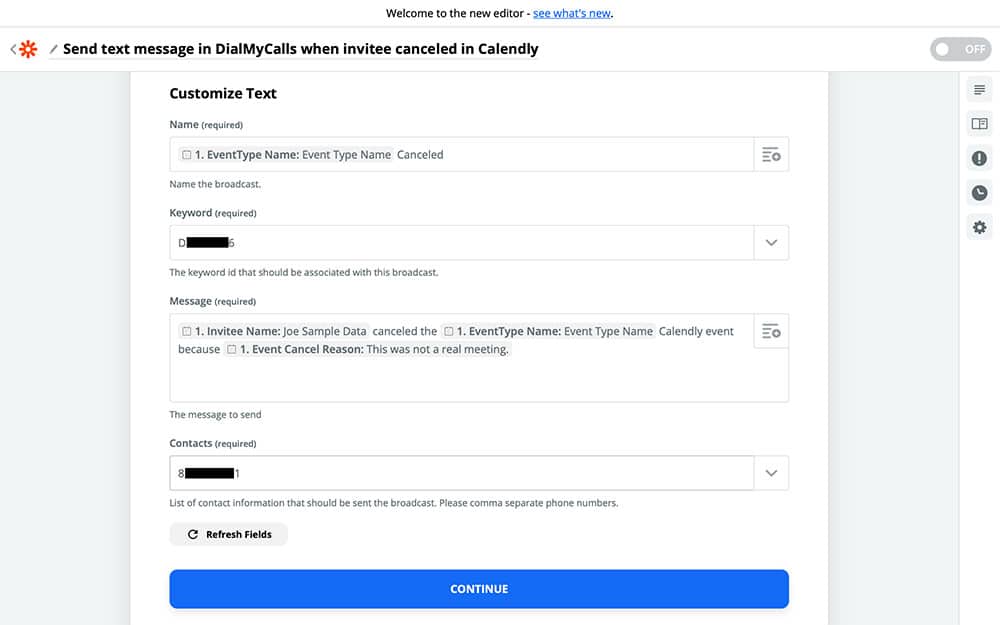Click the back chevron near Zapier logo
Screen dimensions: 1000x625
click(13, 49)
